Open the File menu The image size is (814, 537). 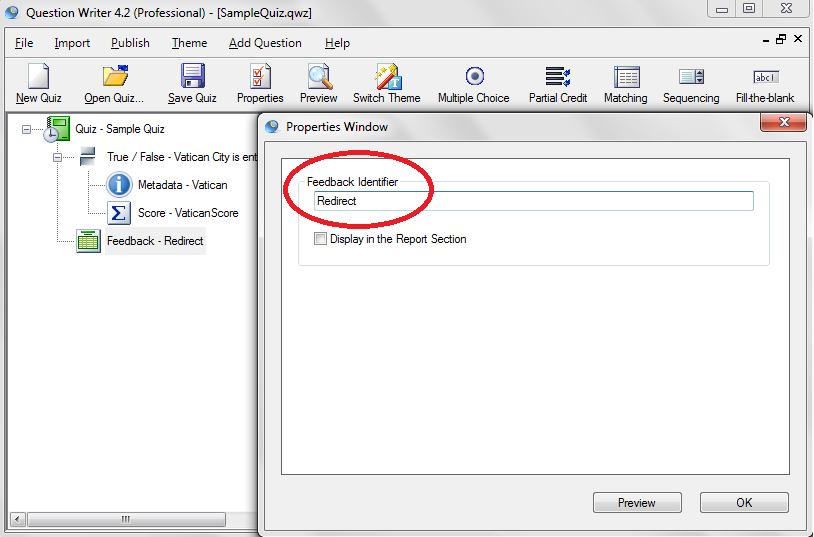24,43
